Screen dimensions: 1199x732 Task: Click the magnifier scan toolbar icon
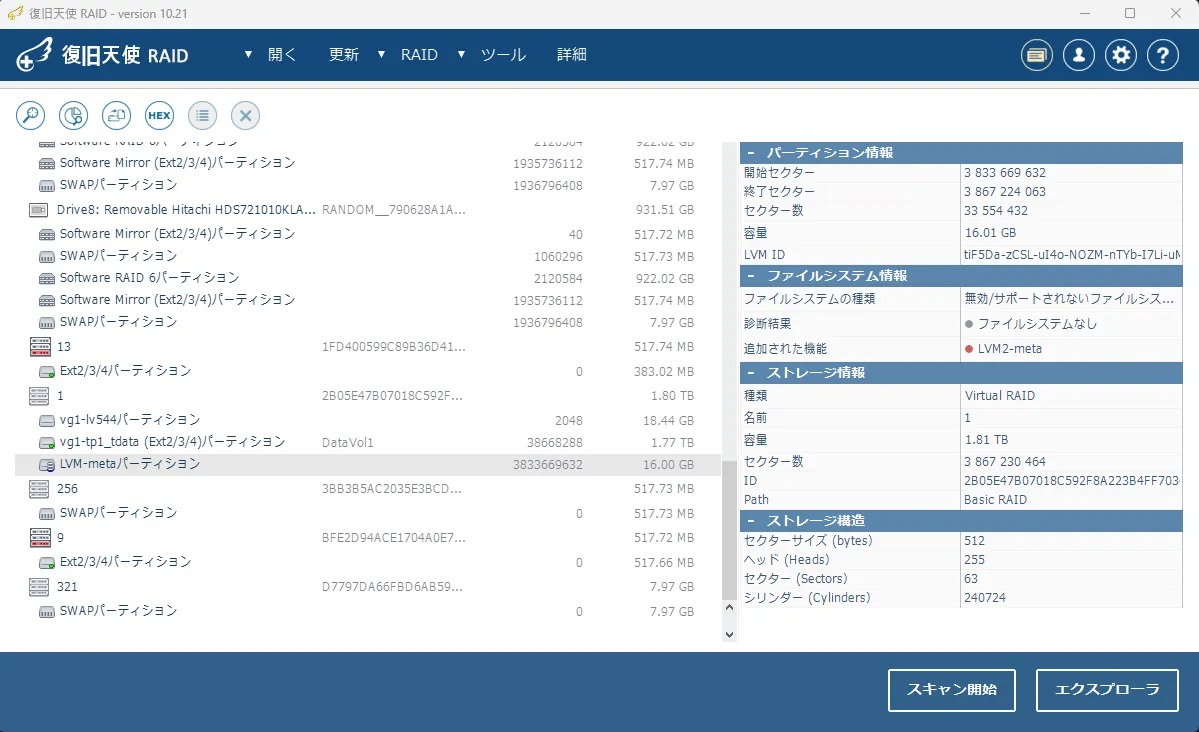pyautogui.click(x=31, y=115)
